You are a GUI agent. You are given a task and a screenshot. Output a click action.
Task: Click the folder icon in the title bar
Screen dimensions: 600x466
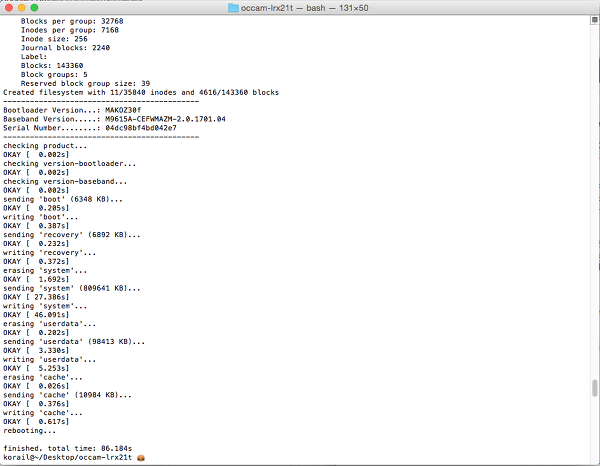pyautogui.click(x=233, y=8)
